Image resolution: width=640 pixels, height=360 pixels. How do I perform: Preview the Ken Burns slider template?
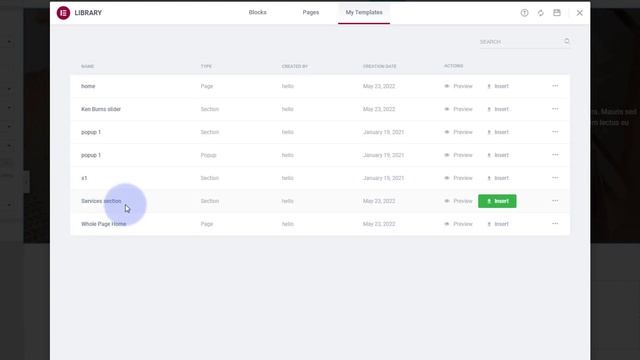click(458, 109)
